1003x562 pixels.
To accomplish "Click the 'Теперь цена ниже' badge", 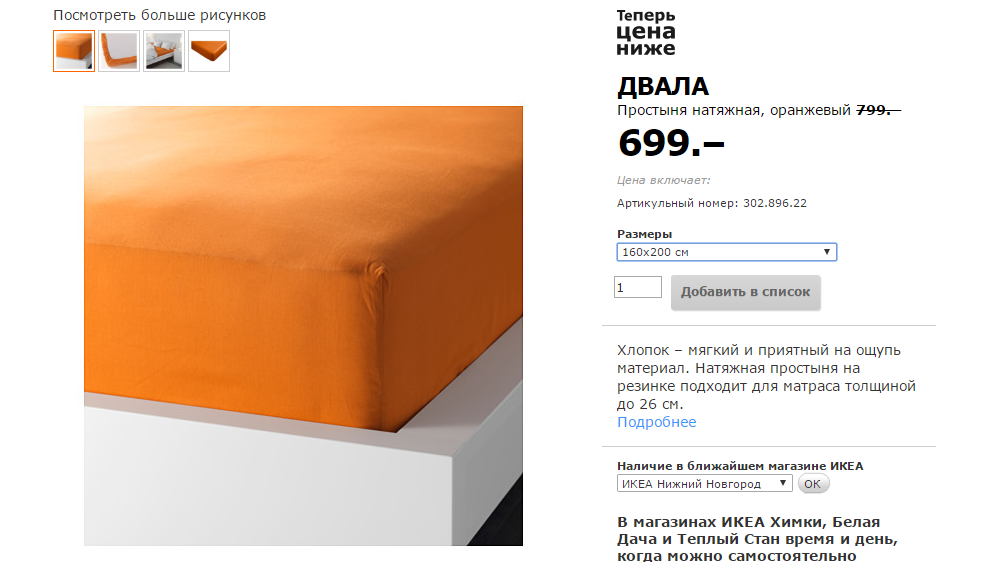I will [646, 33].
